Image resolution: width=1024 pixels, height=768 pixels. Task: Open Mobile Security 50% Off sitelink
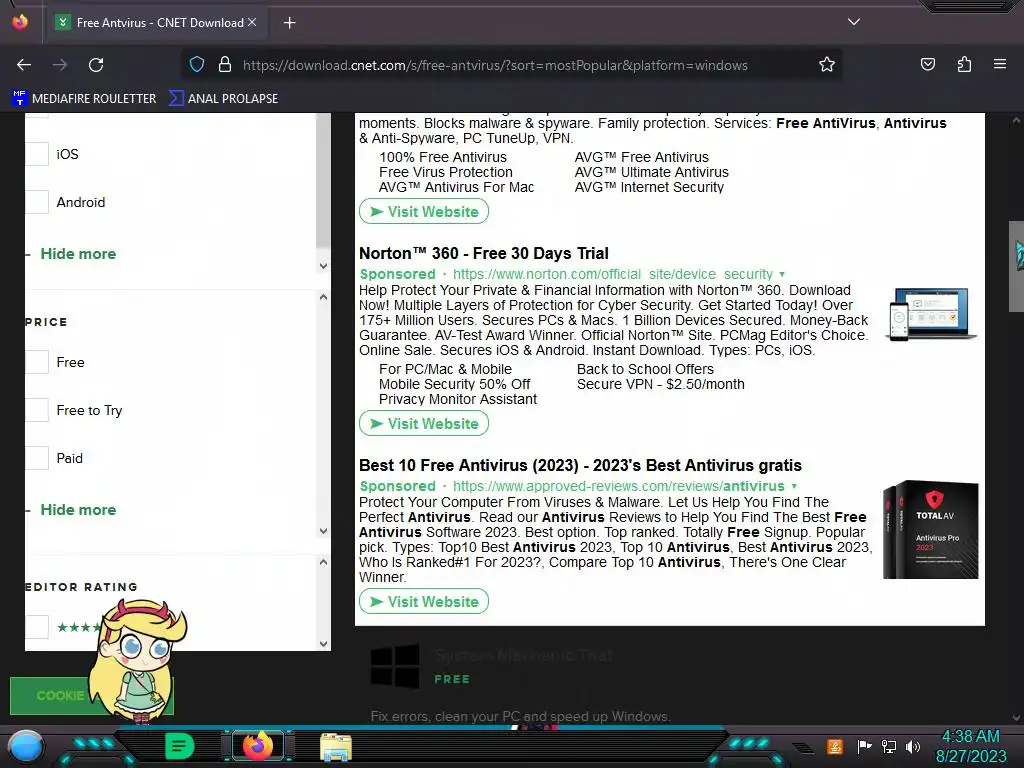tap(455, 384)
